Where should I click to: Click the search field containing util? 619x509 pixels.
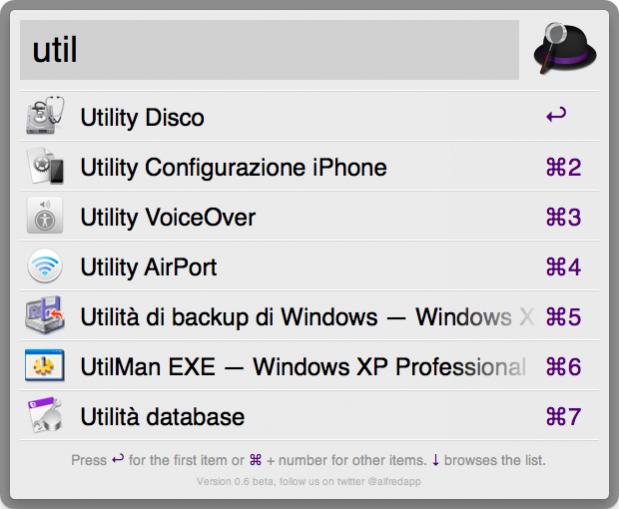pyautogui.click(x=269, y=50)
